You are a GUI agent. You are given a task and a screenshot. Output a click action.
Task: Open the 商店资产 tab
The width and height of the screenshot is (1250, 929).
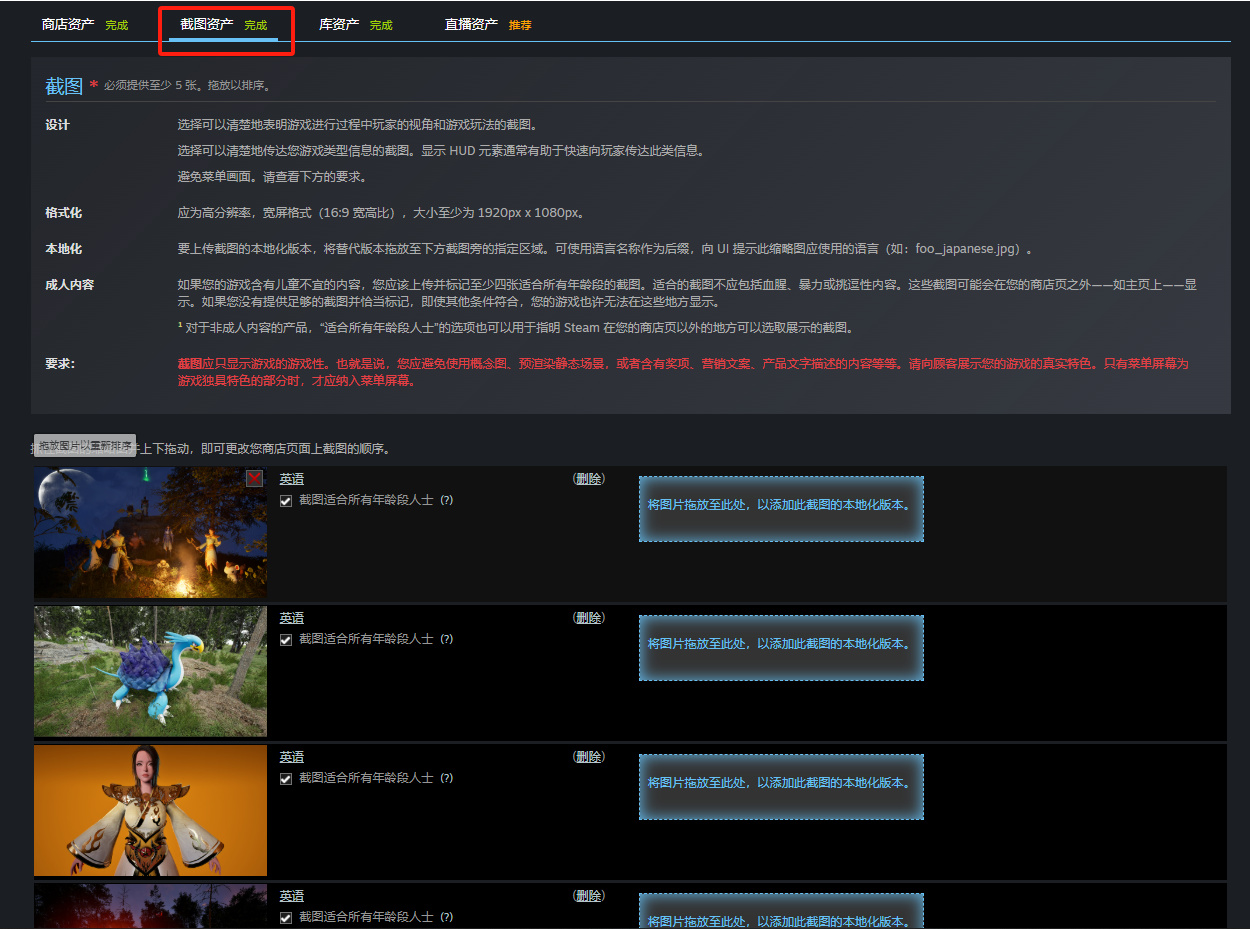pyautogui.click(x=85, y=24)
